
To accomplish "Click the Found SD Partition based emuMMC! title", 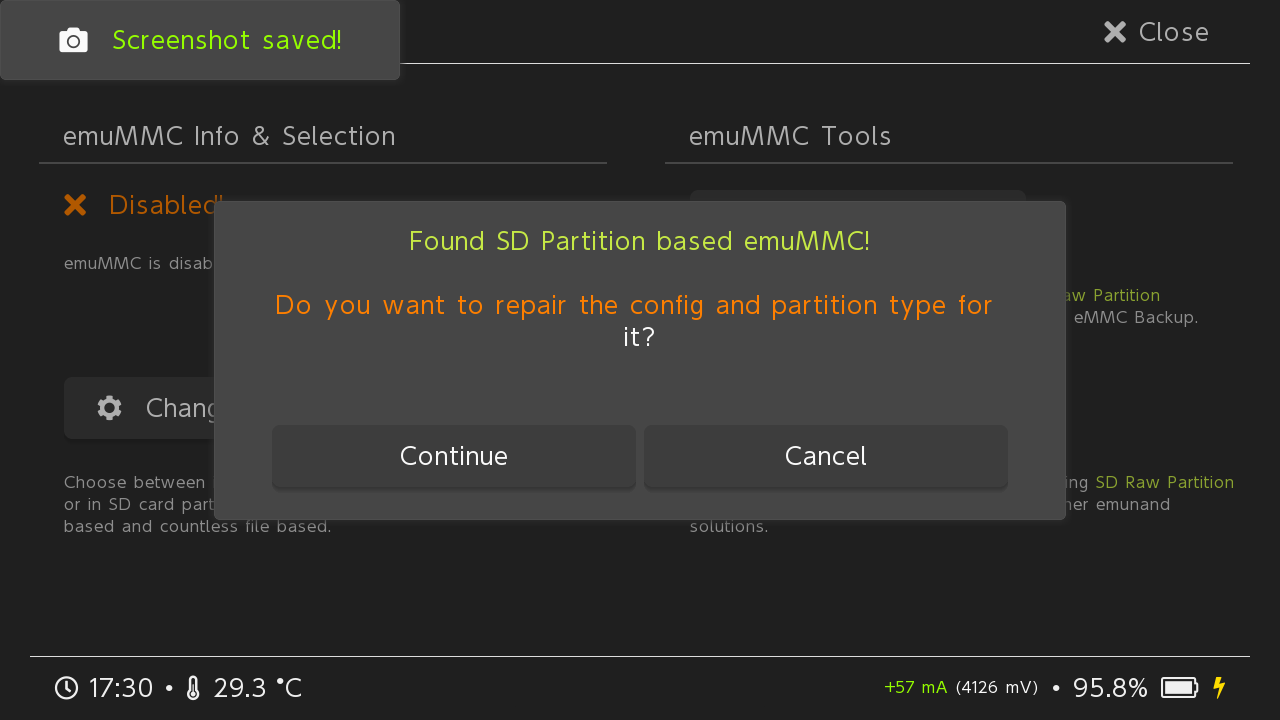I will tap(640, 241).
